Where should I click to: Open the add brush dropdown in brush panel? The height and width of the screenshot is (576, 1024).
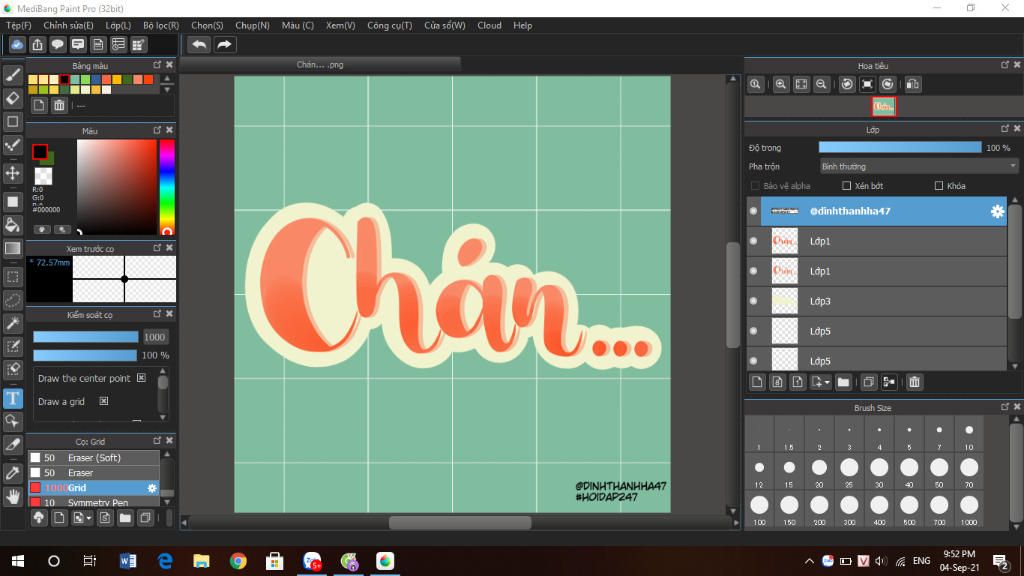[x=82, y=518]
